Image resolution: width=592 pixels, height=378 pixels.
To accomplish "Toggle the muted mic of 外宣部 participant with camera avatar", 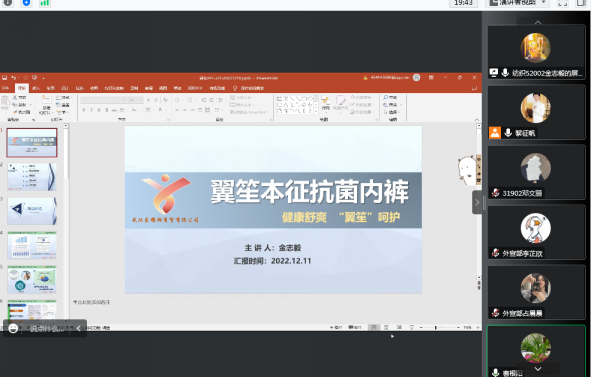I will (x=495, y=313).
